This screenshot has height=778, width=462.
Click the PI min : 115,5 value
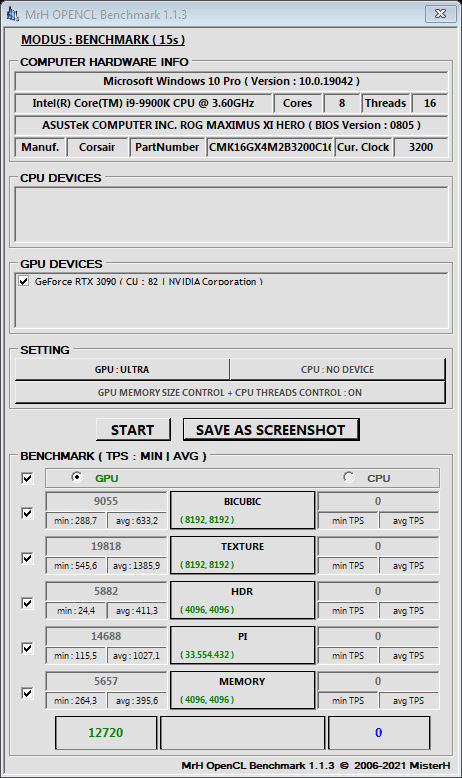(x=75, y=655)
